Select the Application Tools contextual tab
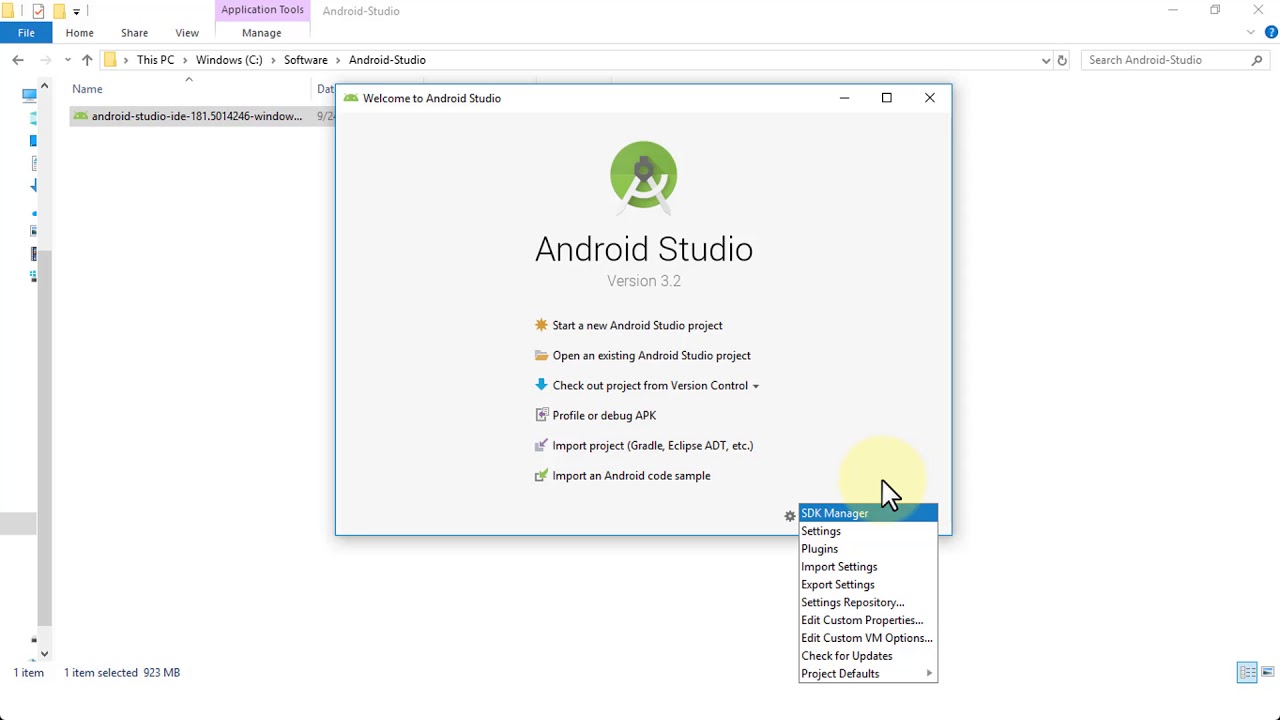 point(262,10)
